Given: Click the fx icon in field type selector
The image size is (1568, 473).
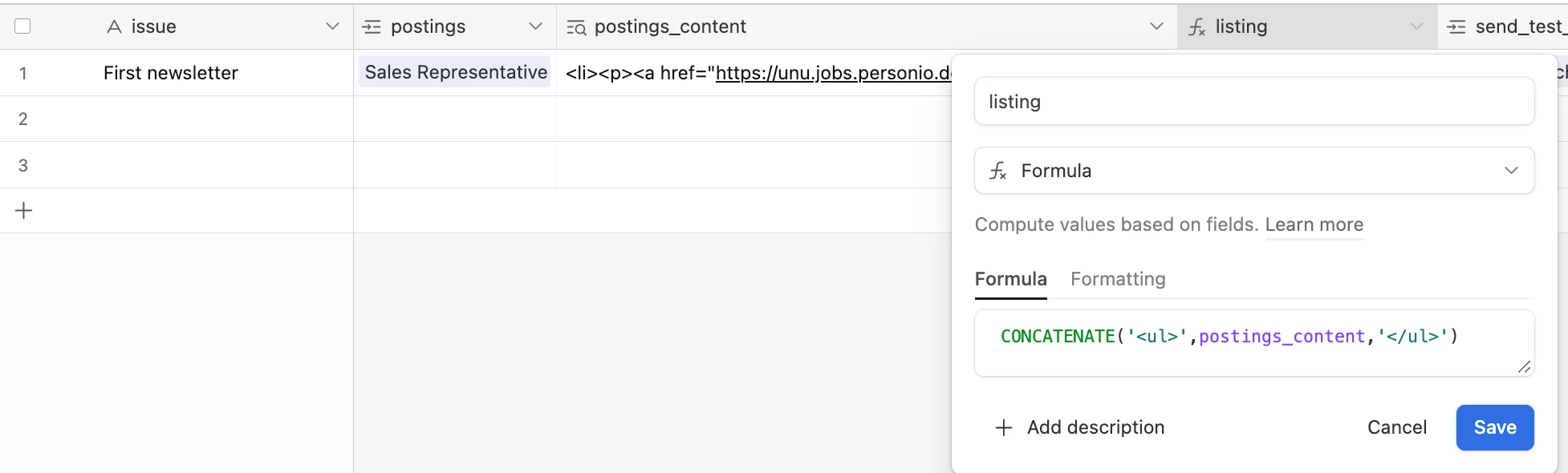Looking at the screenshot, I should click(x=997, y=171).
